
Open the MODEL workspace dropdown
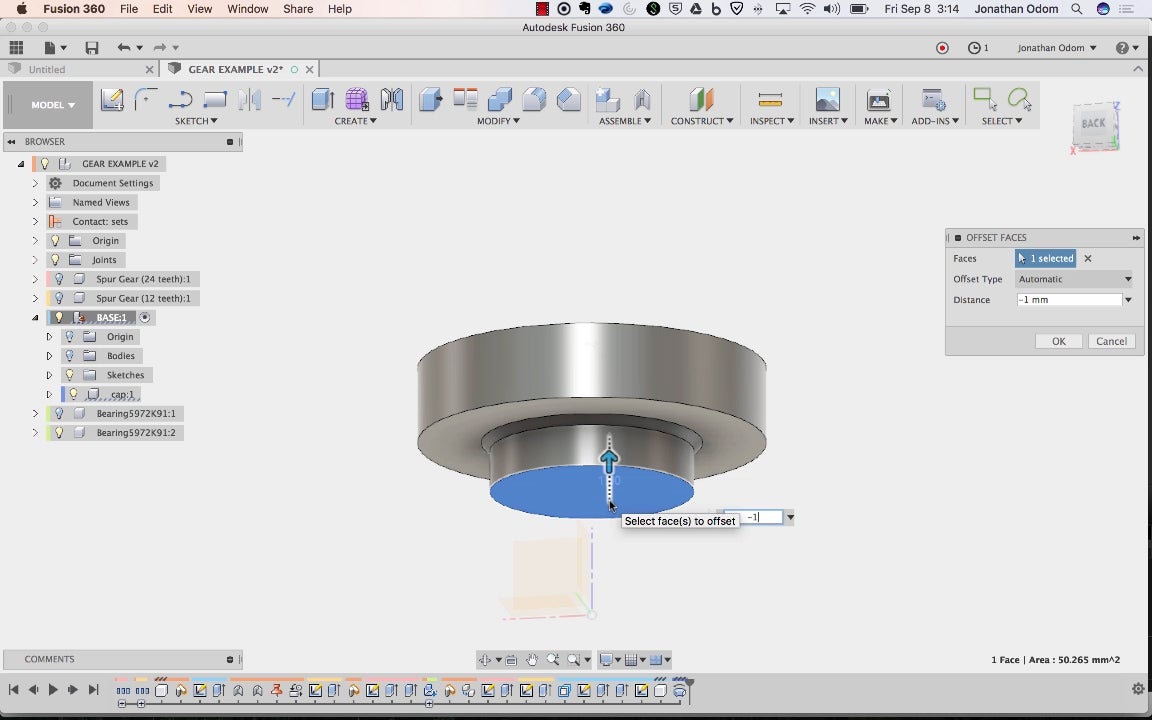[52, 105]
